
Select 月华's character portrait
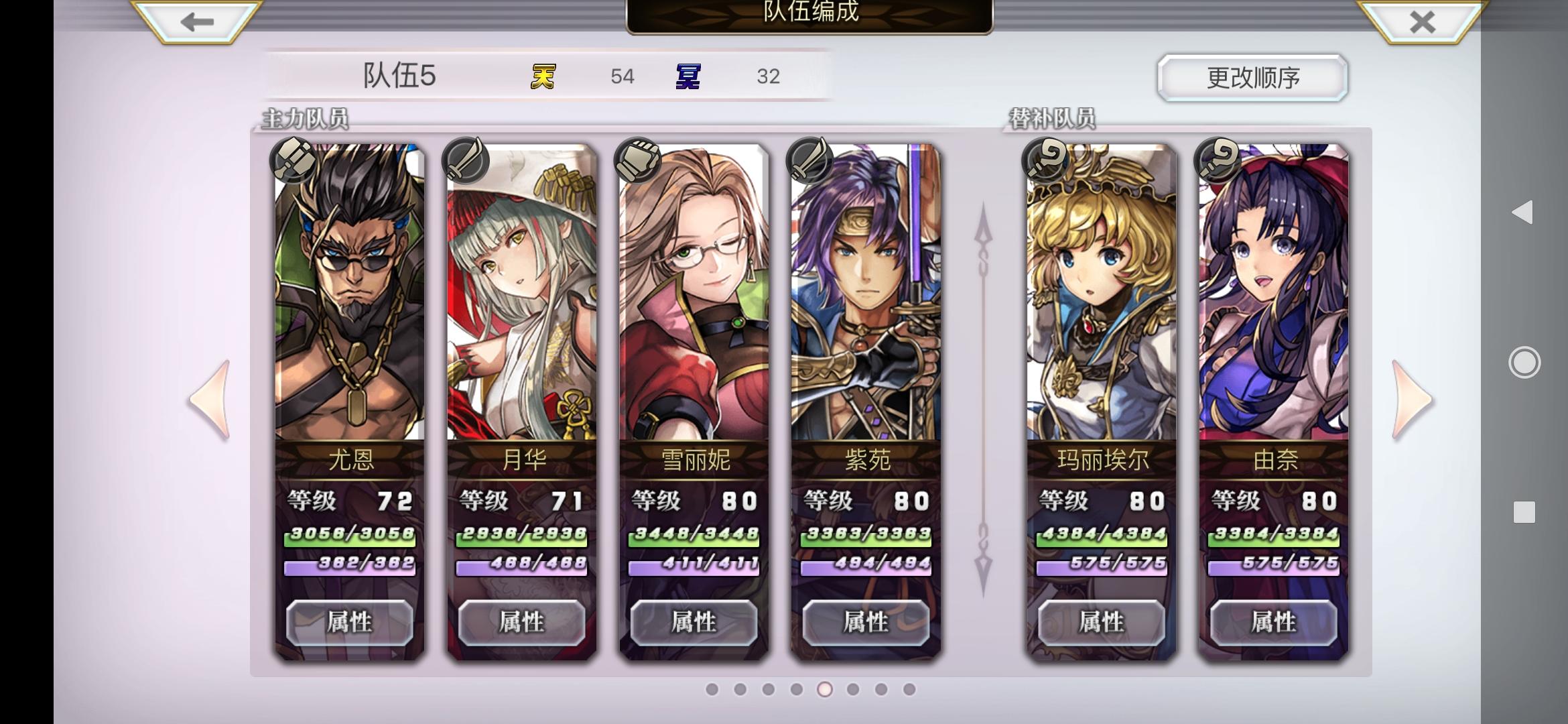(x=521, y=292)
